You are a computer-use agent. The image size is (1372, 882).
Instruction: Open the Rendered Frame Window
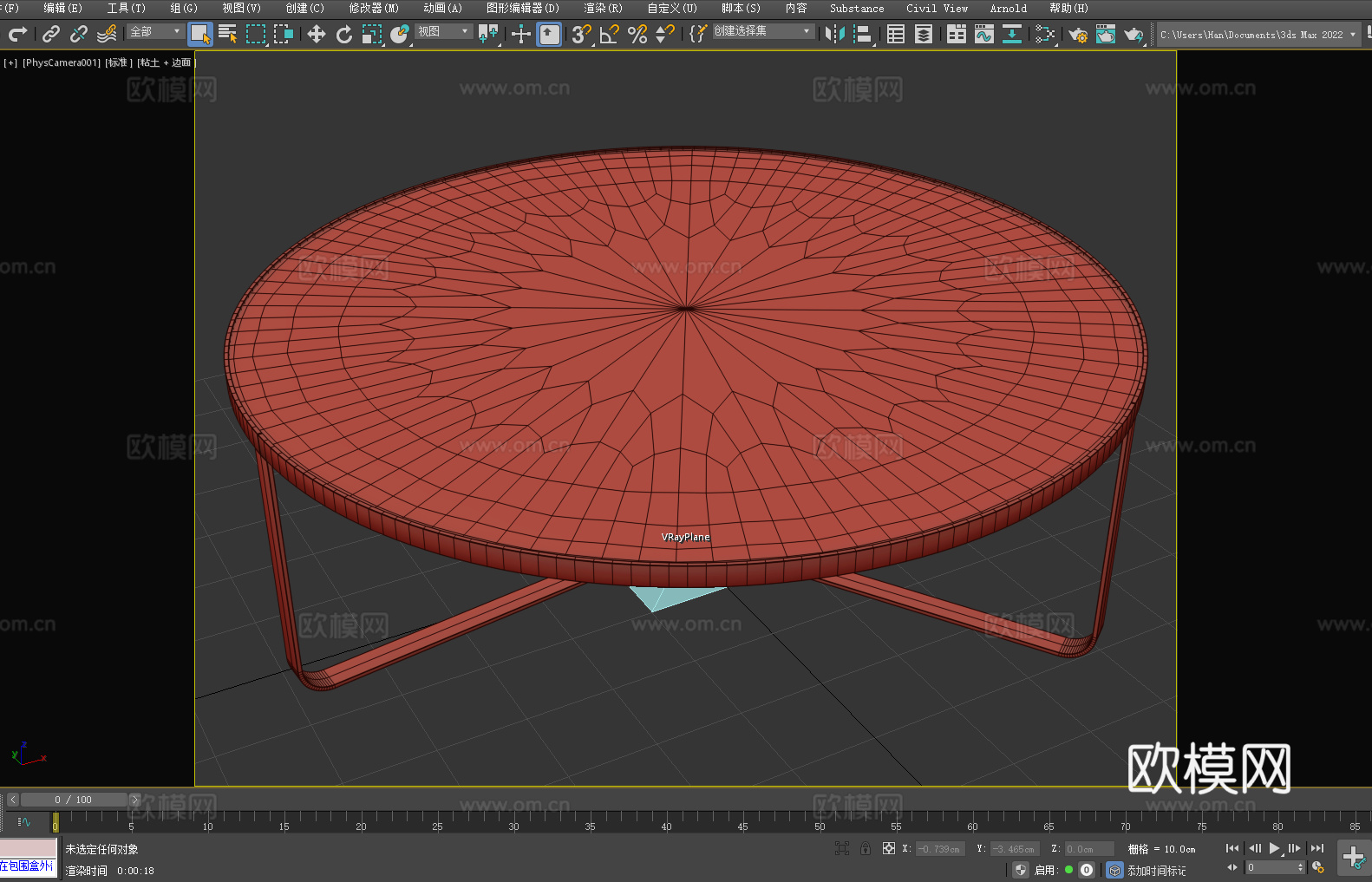coord(1106,34)
